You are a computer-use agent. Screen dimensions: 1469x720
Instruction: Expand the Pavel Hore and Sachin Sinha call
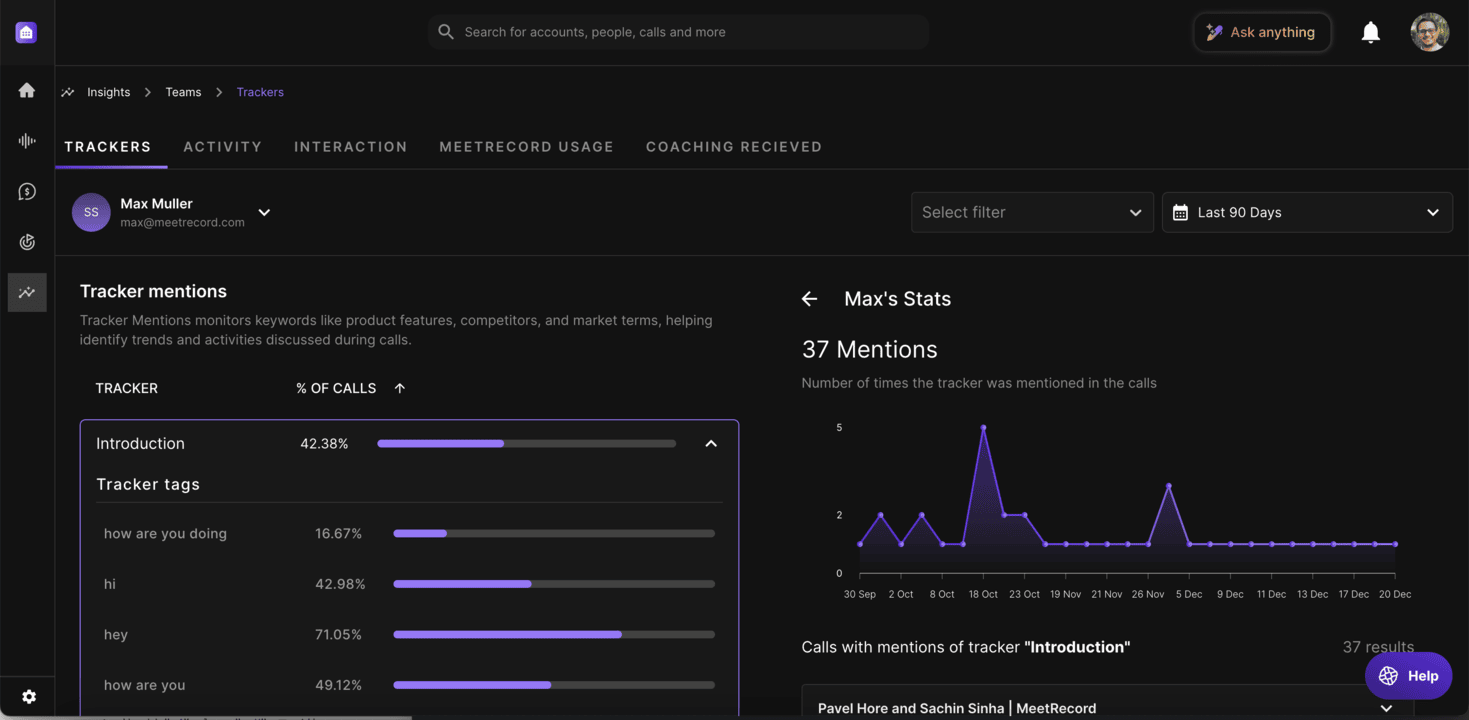[x=1386, y=708]
